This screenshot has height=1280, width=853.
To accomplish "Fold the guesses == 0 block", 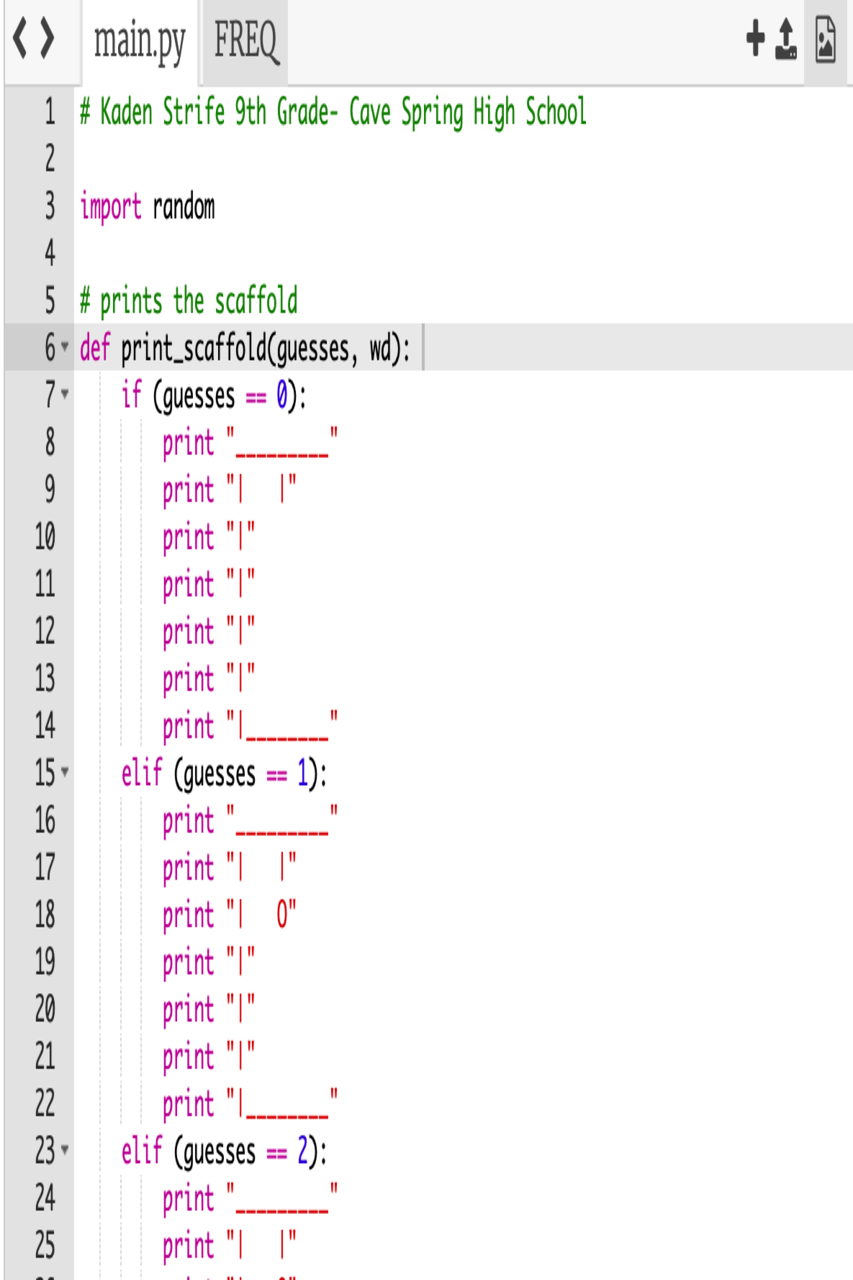I will [x=65, y=396].
